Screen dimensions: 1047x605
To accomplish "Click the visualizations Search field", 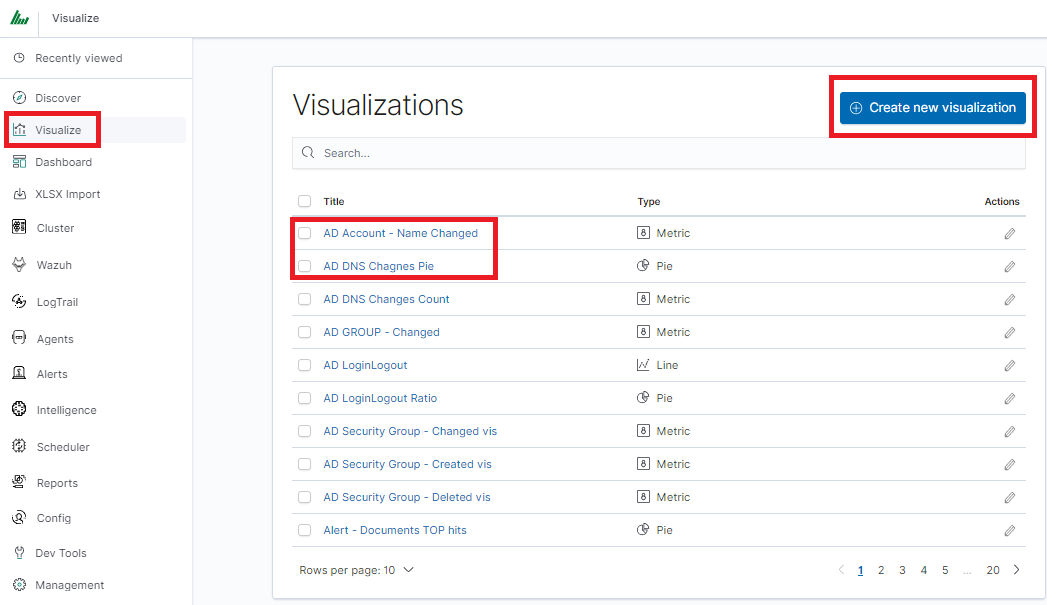I will (658, 153).
